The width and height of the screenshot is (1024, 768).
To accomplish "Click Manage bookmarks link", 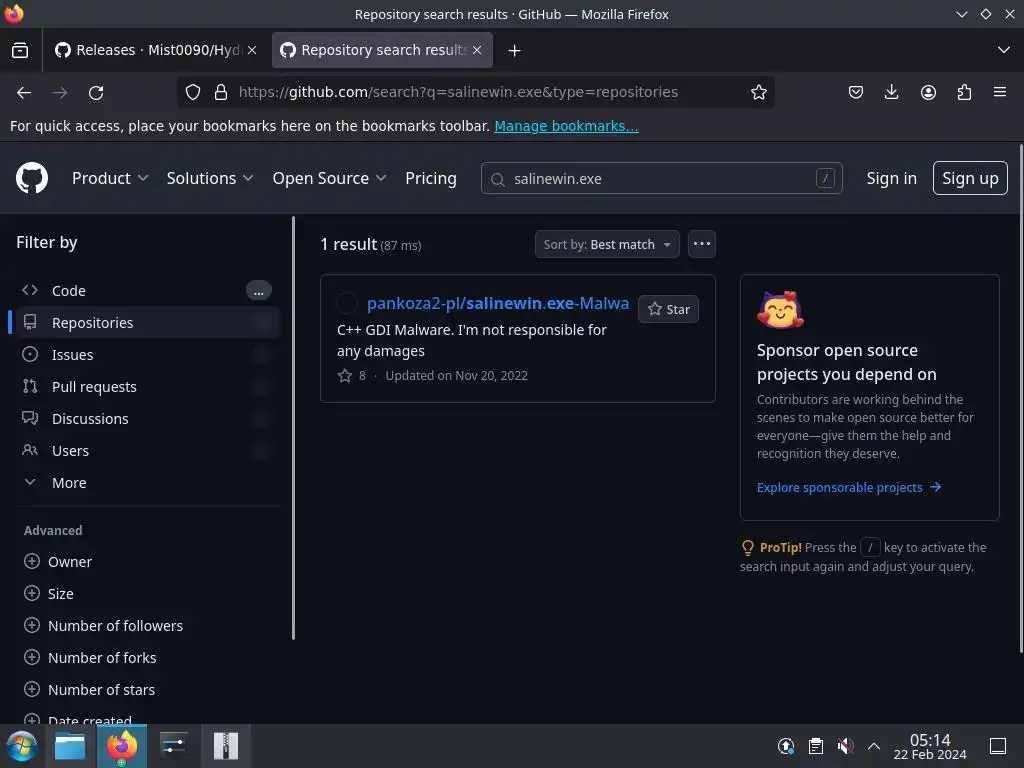I will pos(566,126).
